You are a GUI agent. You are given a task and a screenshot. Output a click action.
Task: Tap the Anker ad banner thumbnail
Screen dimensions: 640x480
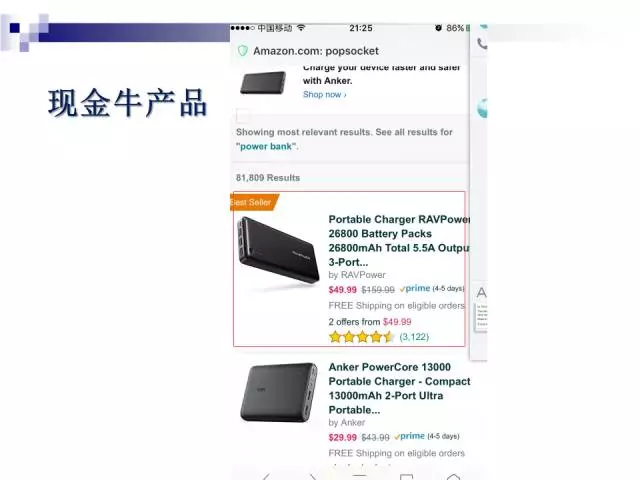(263, 82)
